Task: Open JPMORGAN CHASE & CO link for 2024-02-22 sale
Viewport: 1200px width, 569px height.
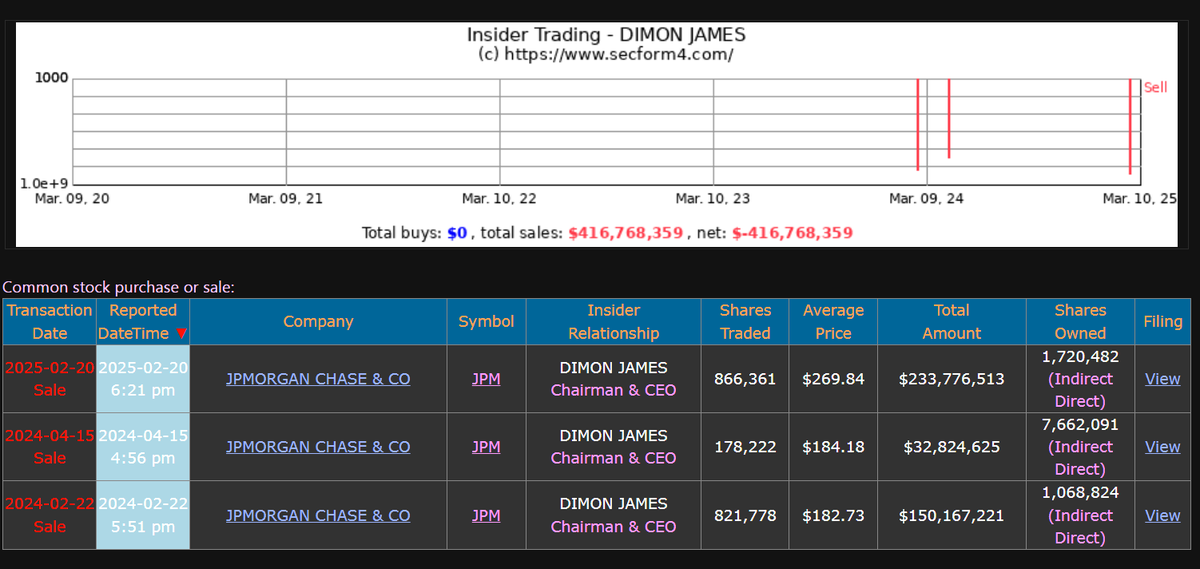Action: (x=318, y=516)
